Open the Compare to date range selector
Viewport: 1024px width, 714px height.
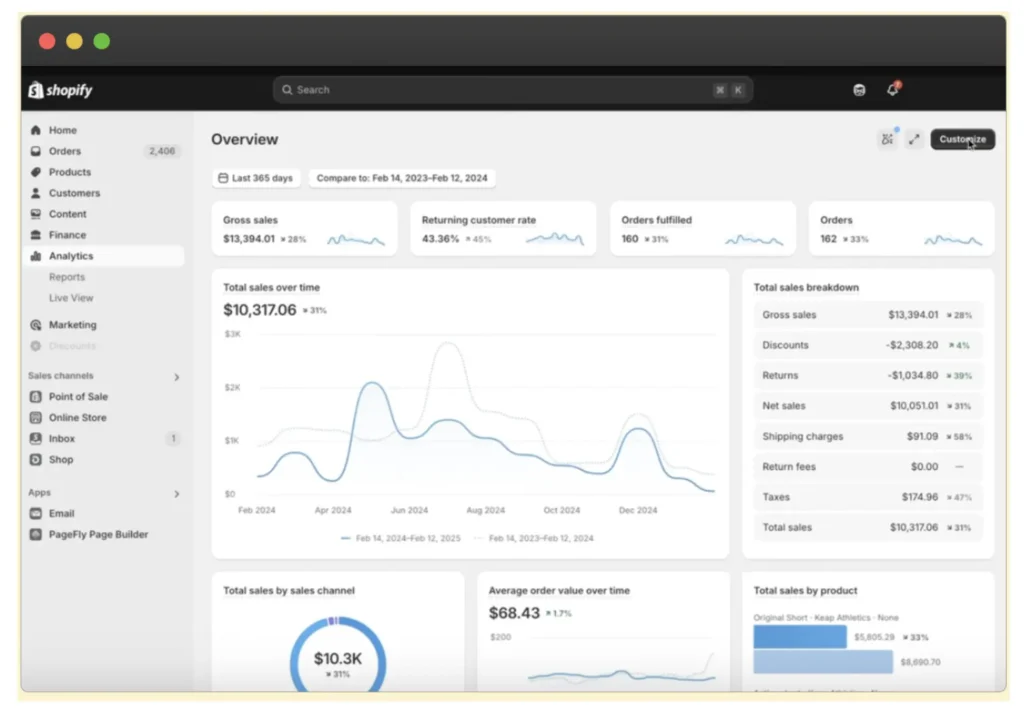point(402,178)
